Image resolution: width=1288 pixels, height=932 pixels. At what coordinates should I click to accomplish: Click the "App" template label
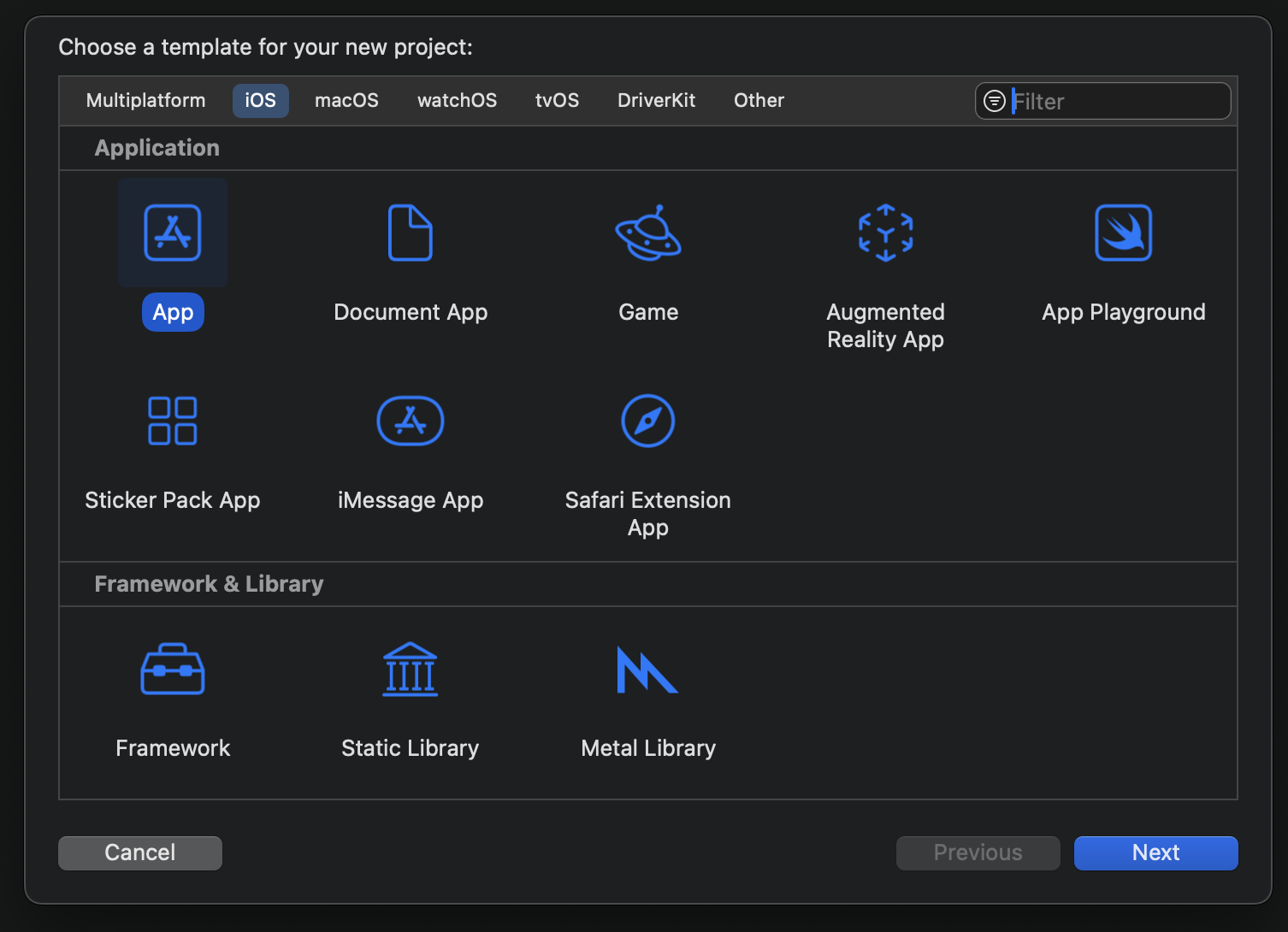173,312
